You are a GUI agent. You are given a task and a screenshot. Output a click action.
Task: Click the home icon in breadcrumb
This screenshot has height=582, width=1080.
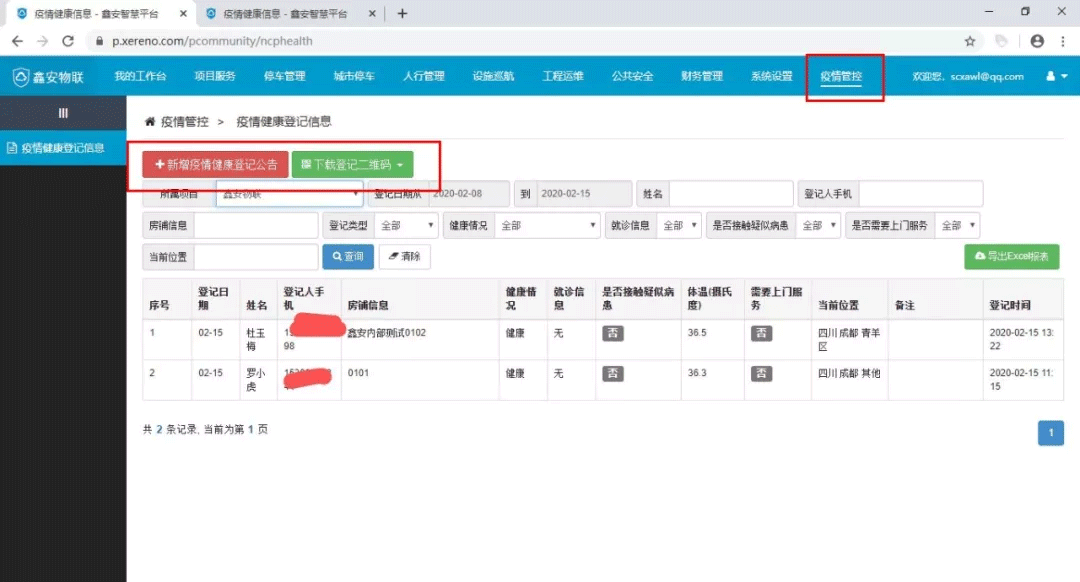point(150,122)
